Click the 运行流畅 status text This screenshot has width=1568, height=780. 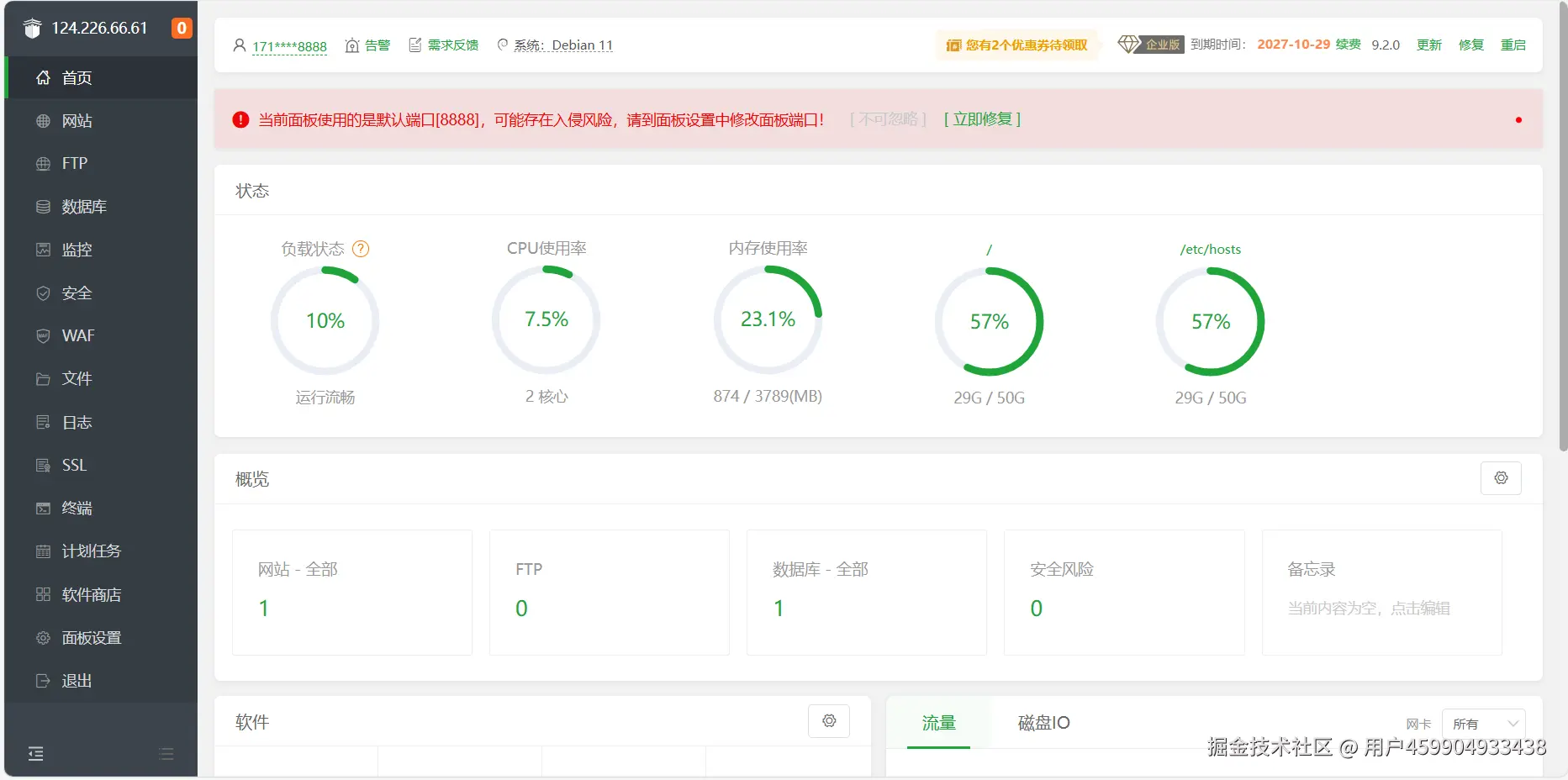coord(325,397)
